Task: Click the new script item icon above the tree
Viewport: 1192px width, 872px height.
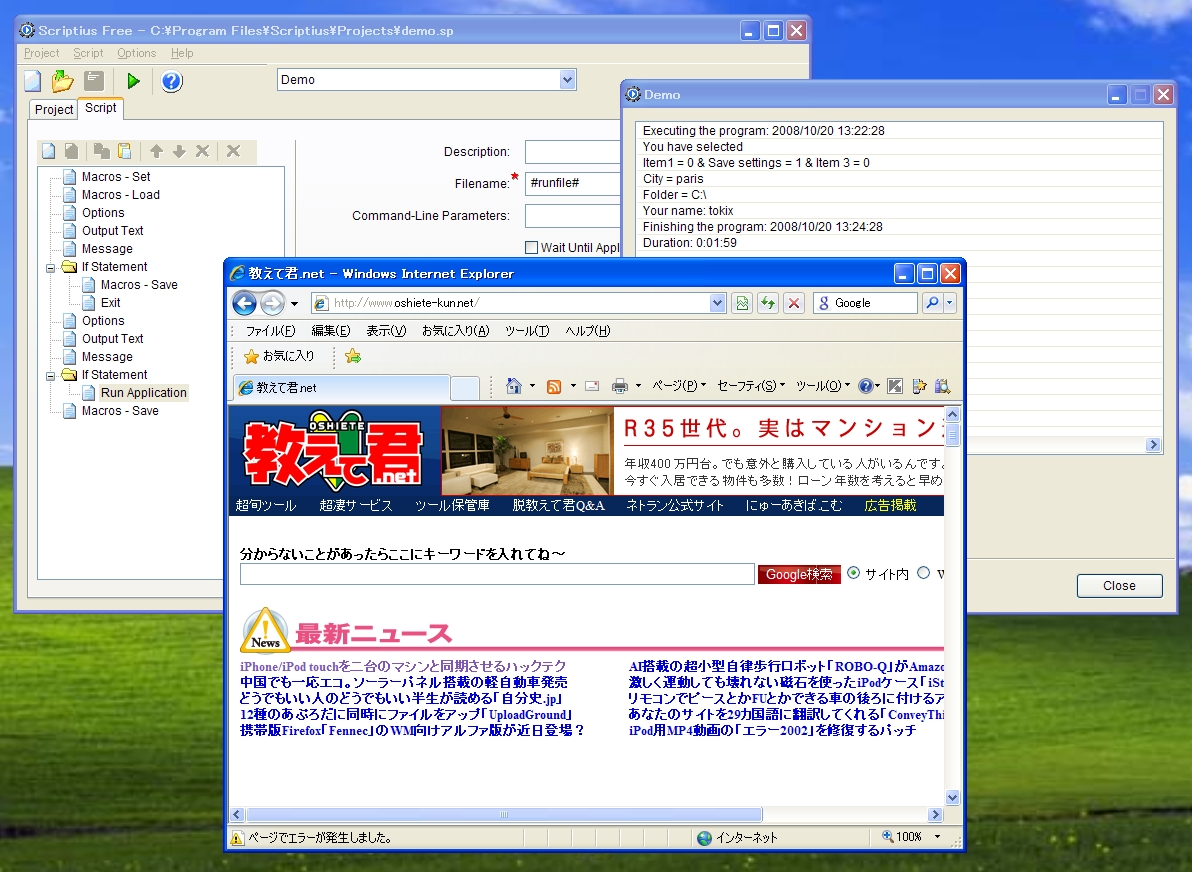Action: (x=49, y=151)
